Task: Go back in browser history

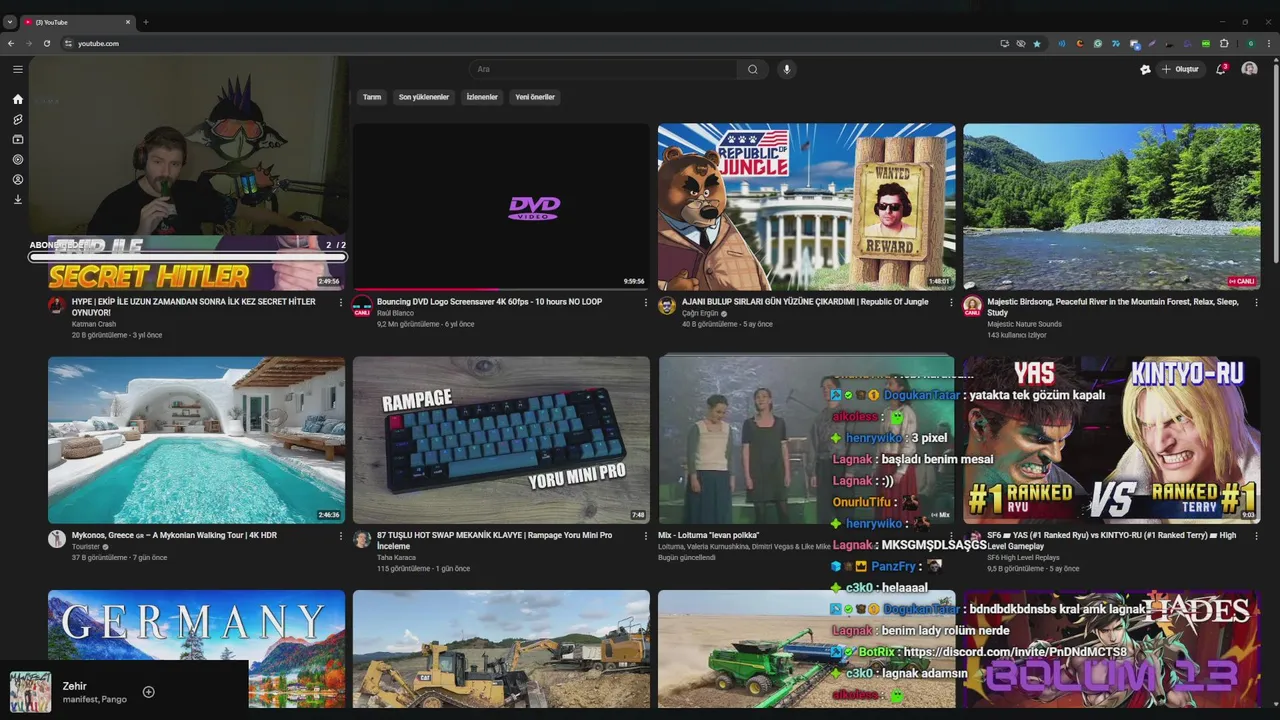Action: pos(11,43)
